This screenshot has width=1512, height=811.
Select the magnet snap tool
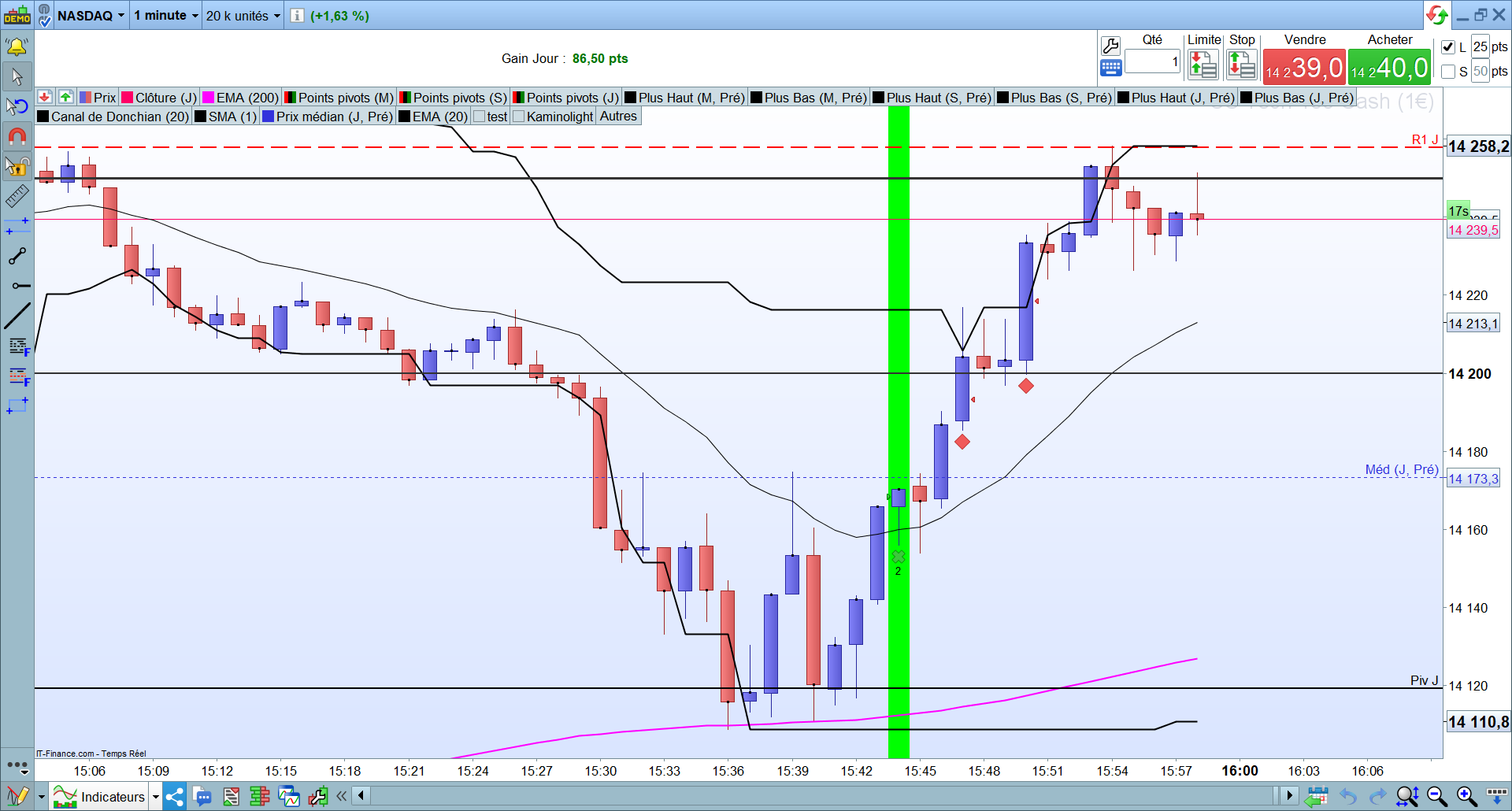[17, 136]
